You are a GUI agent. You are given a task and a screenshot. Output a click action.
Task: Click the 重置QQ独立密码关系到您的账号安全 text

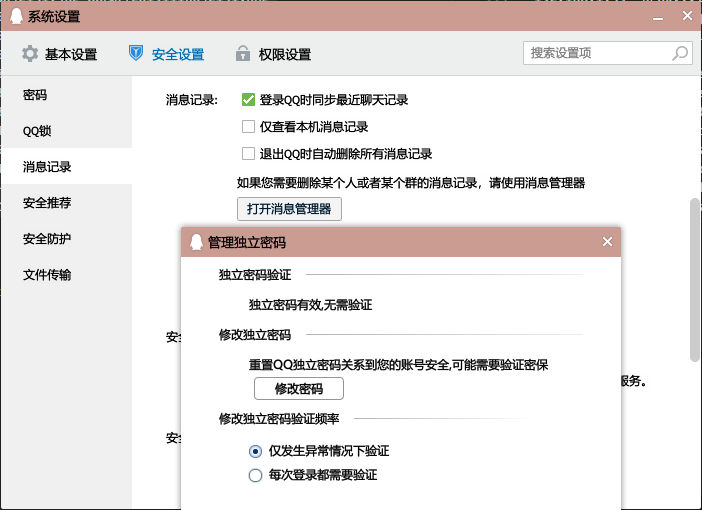tap(398, 365)
